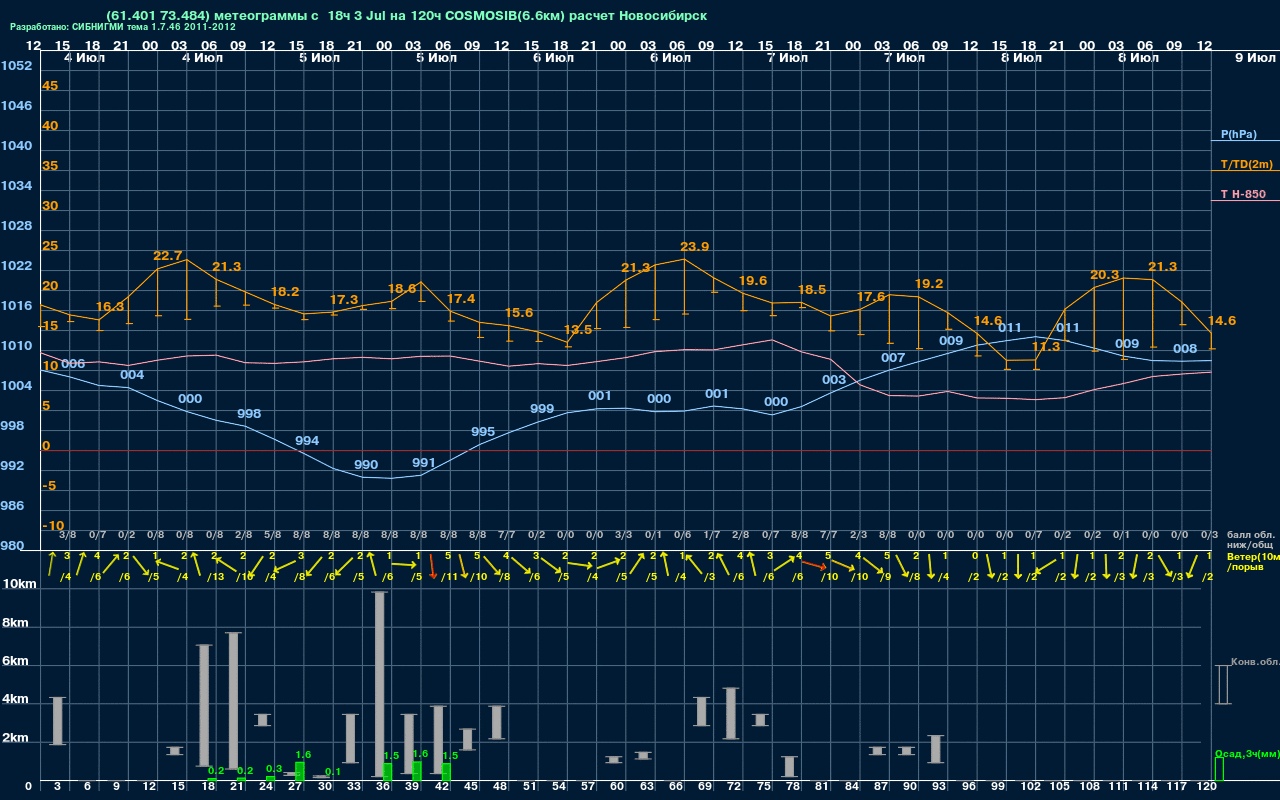Click the 004 pressure label
The width and height of the screenshot is (1280, 800).
tap(132, 375)
